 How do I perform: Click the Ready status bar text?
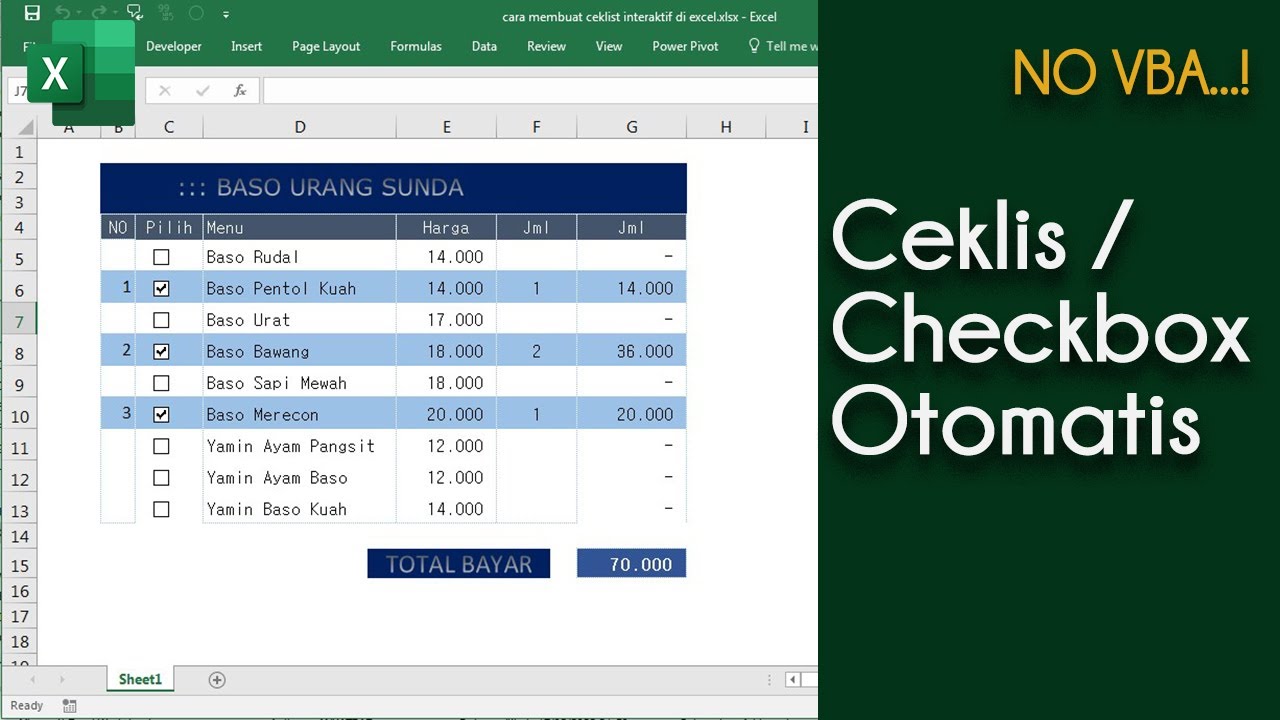tap(27, 705)
